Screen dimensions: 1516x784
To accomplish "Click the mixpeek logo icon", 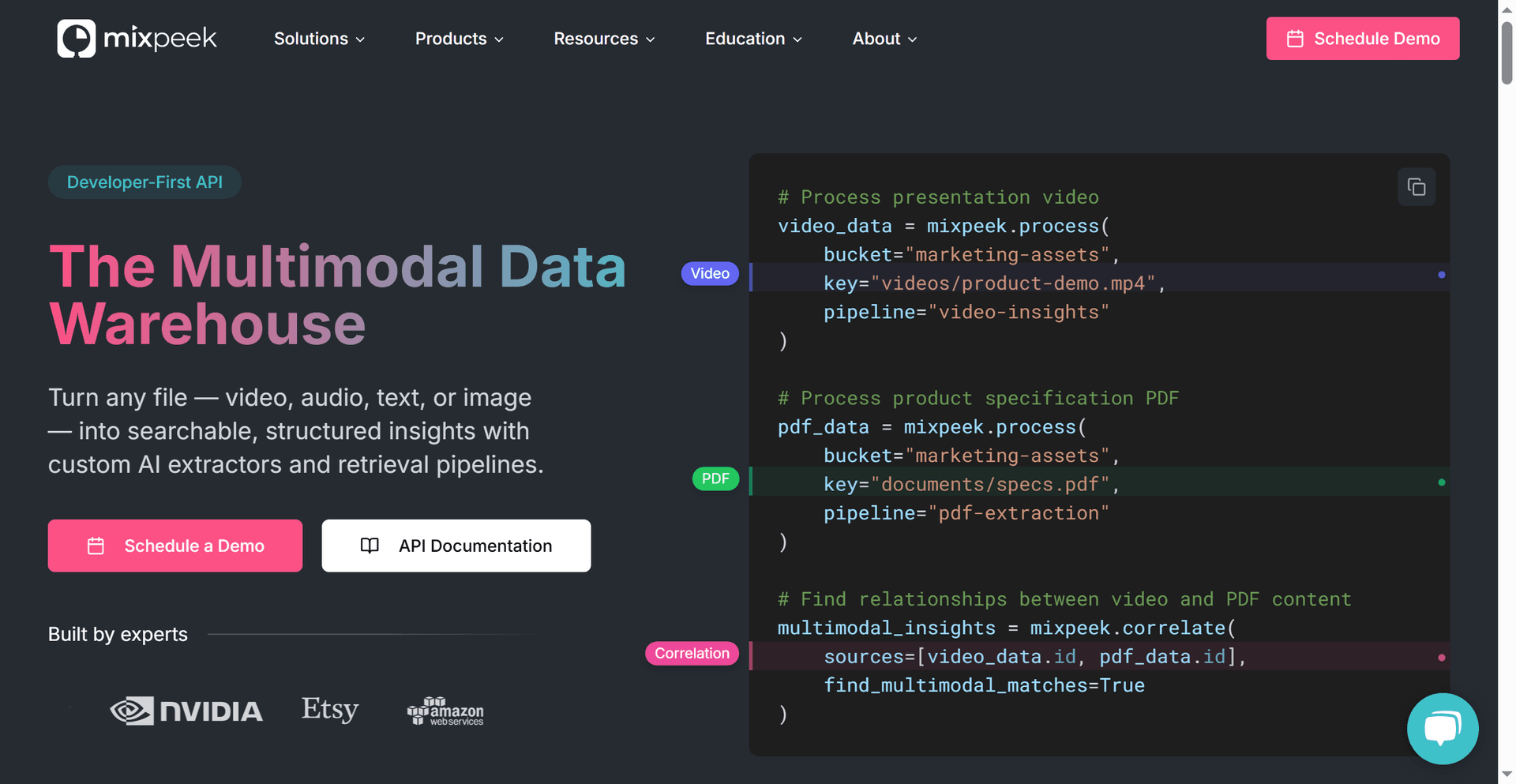I will (x=77, y=39).
